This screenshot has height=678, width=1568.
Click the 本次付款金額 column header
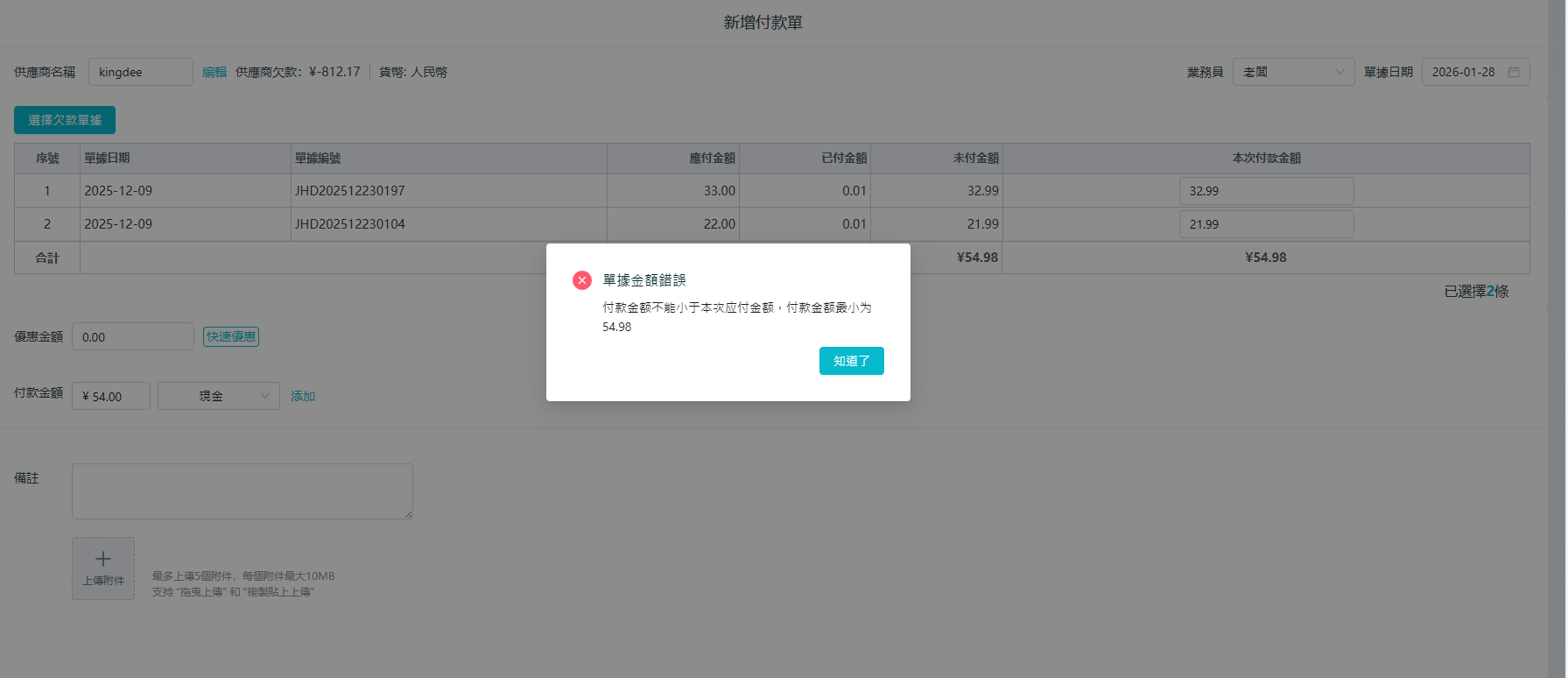[1266, 159]
